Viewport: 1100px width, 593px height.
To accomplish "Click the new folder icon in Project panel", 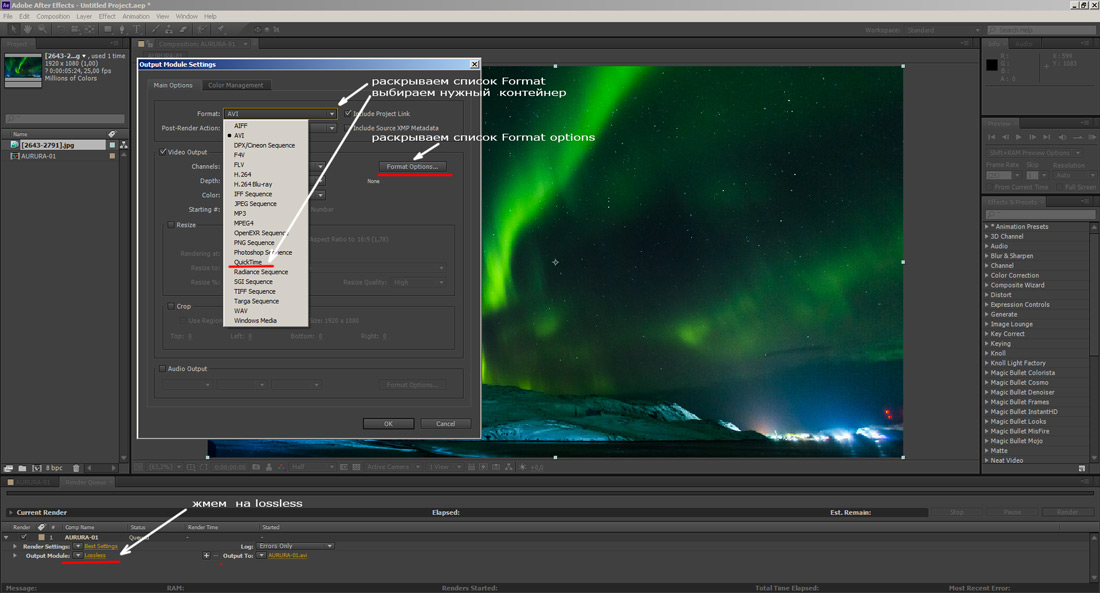I will pyautogui.click(x=21, y=468).
